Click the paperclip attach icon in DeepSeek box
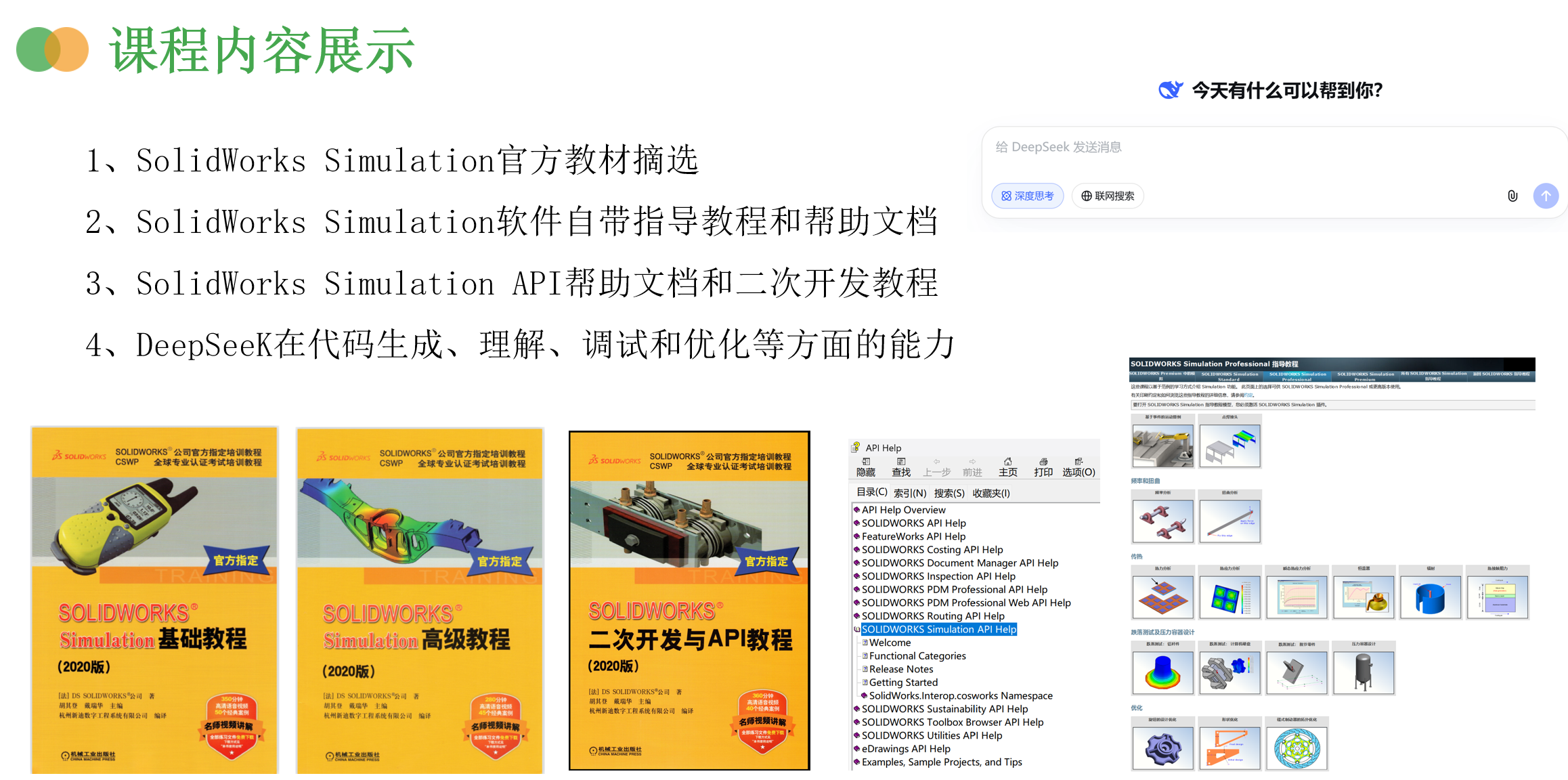Image resolution: width=1568 pixels, height=780 pixels. 1512,196
